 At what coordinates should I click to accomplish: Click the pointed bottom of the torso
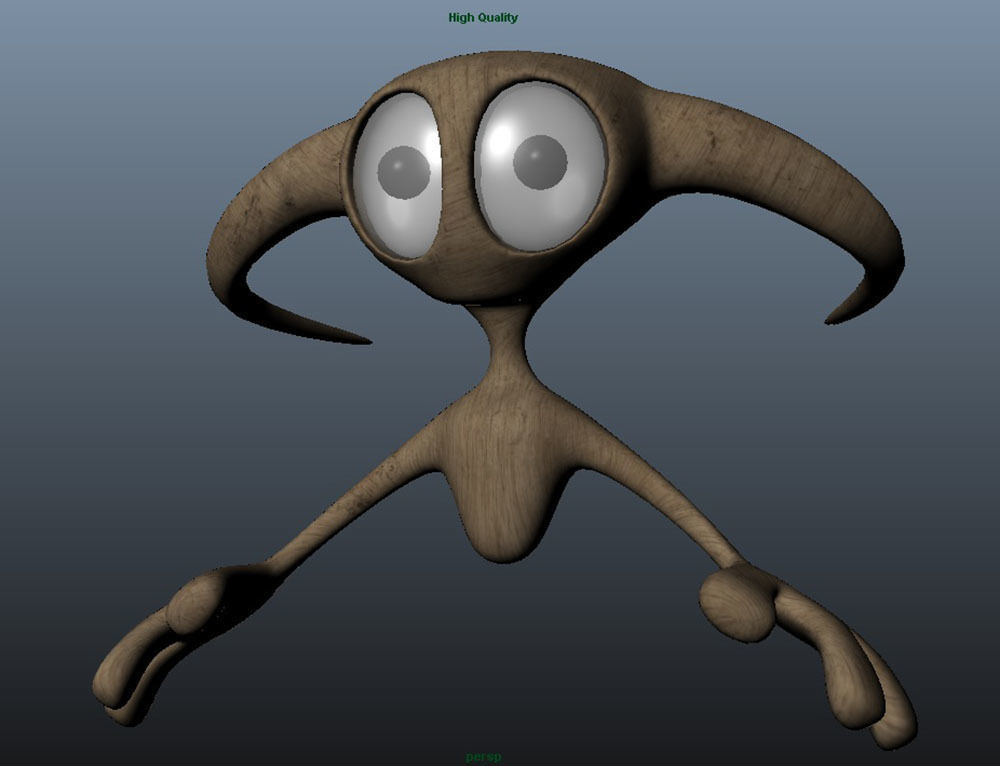click(505, 560)
